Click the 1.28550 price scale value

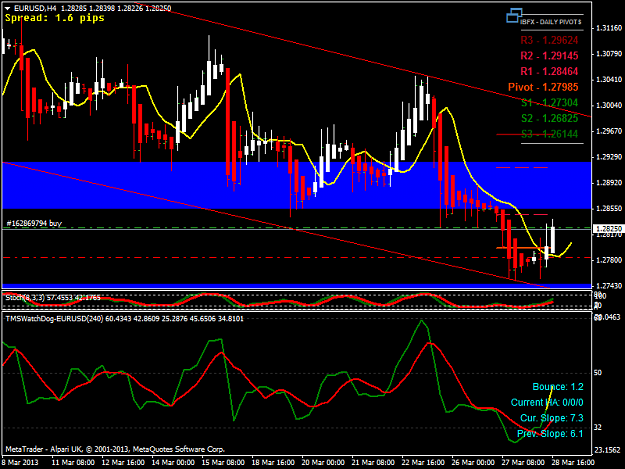pyautogui.click(x=609, y=208)
